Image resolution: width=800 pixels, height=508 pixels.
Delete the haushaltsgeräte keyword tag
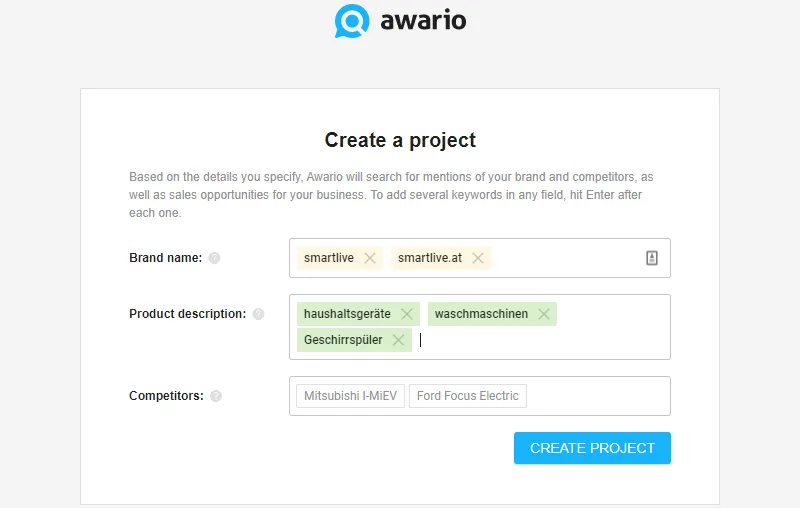click(x=407, y=314)
